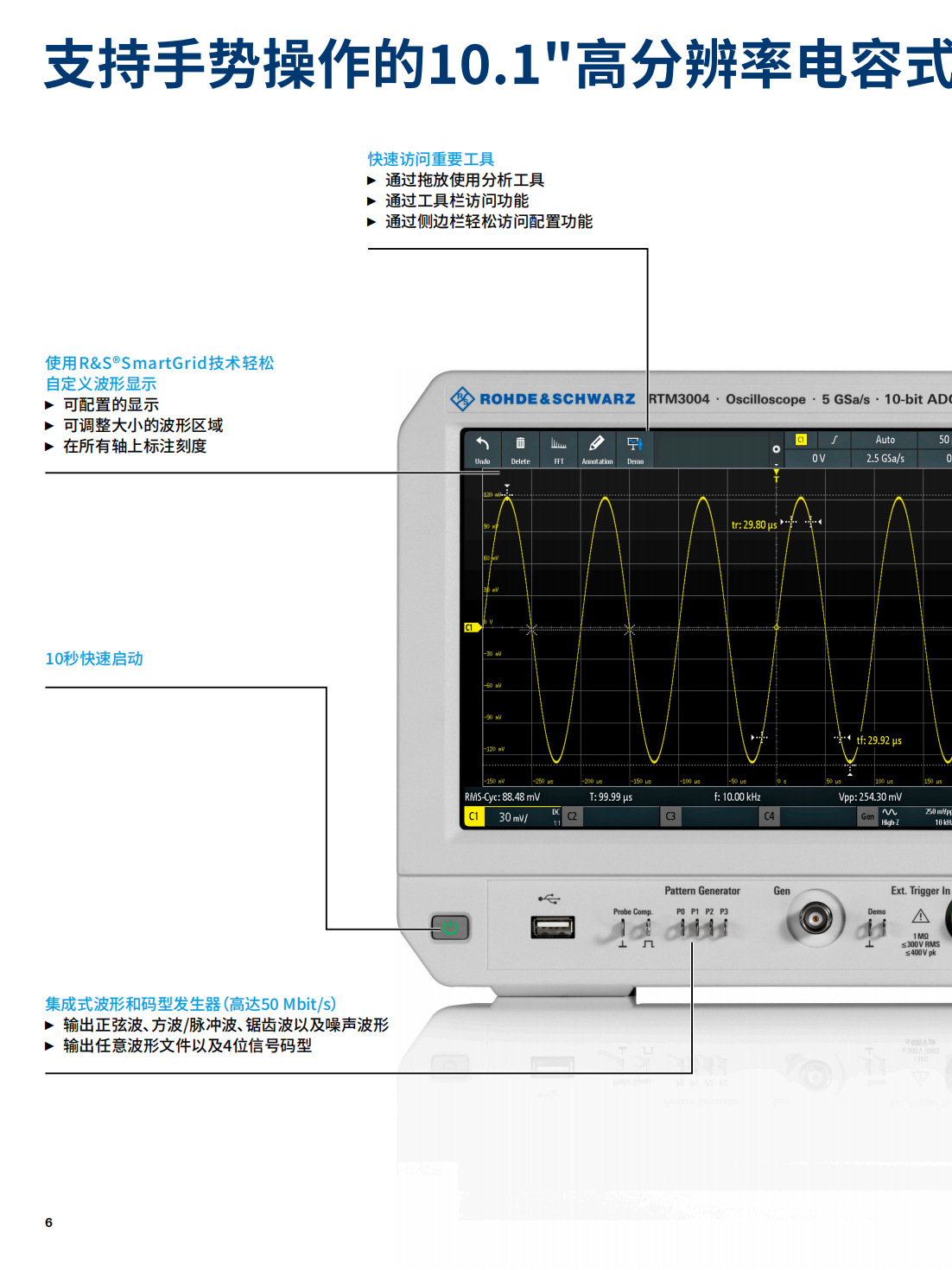Open the C1 trigger source selector
The image size is (952, 1270).
800,440
